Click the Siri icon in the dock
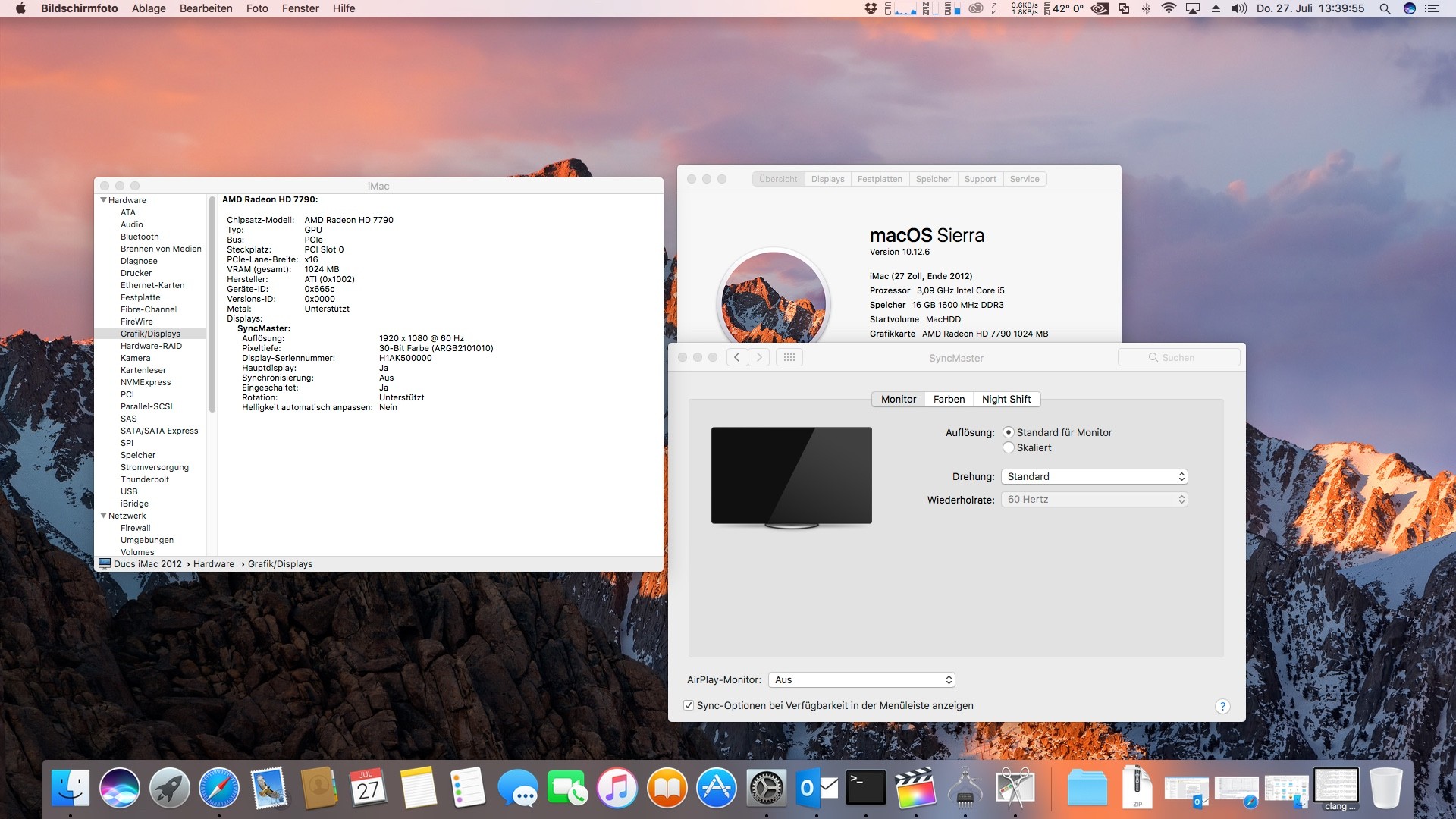The width and height of the screenshot is (1456, 819). pos(120,788)
